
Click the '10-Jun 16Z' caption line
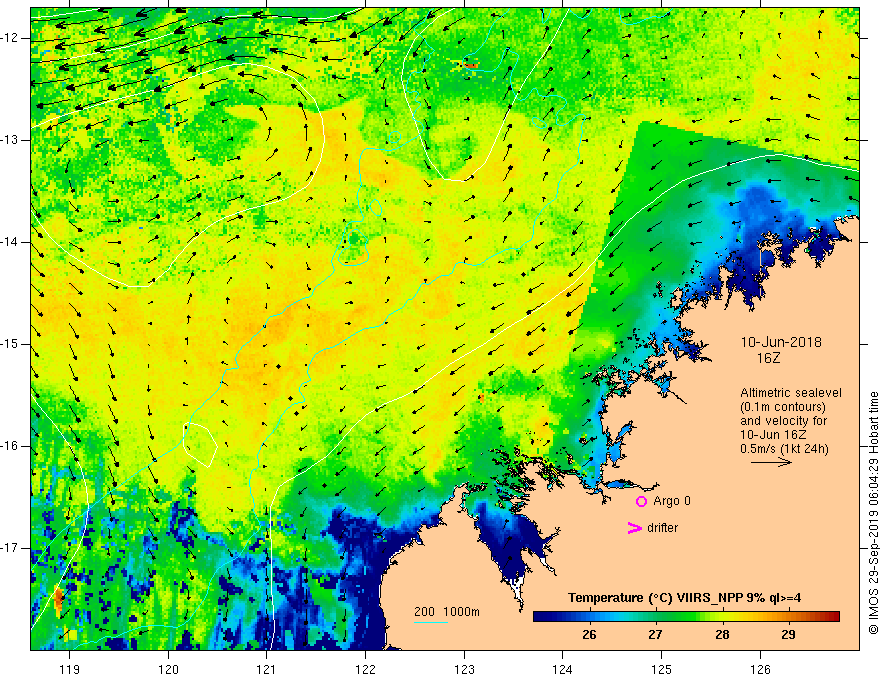tap(773, 435)
